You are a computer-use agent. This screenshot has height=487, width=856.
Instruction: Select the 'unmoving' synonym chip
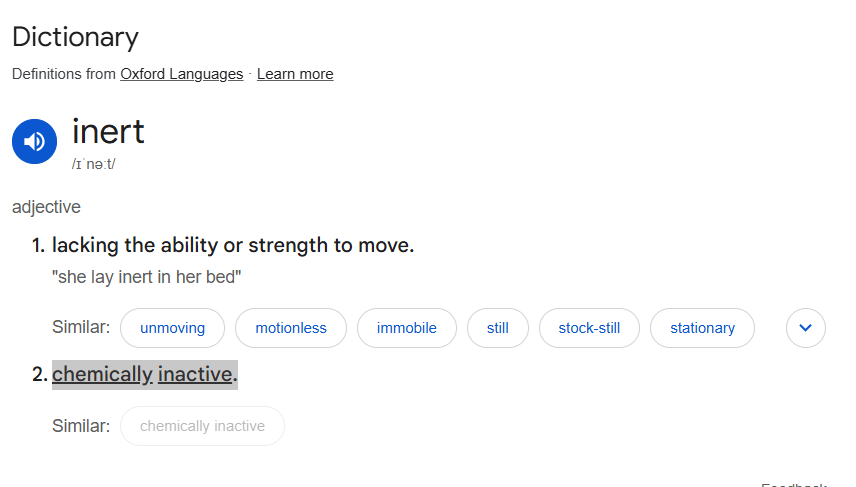tap(172, 328)
